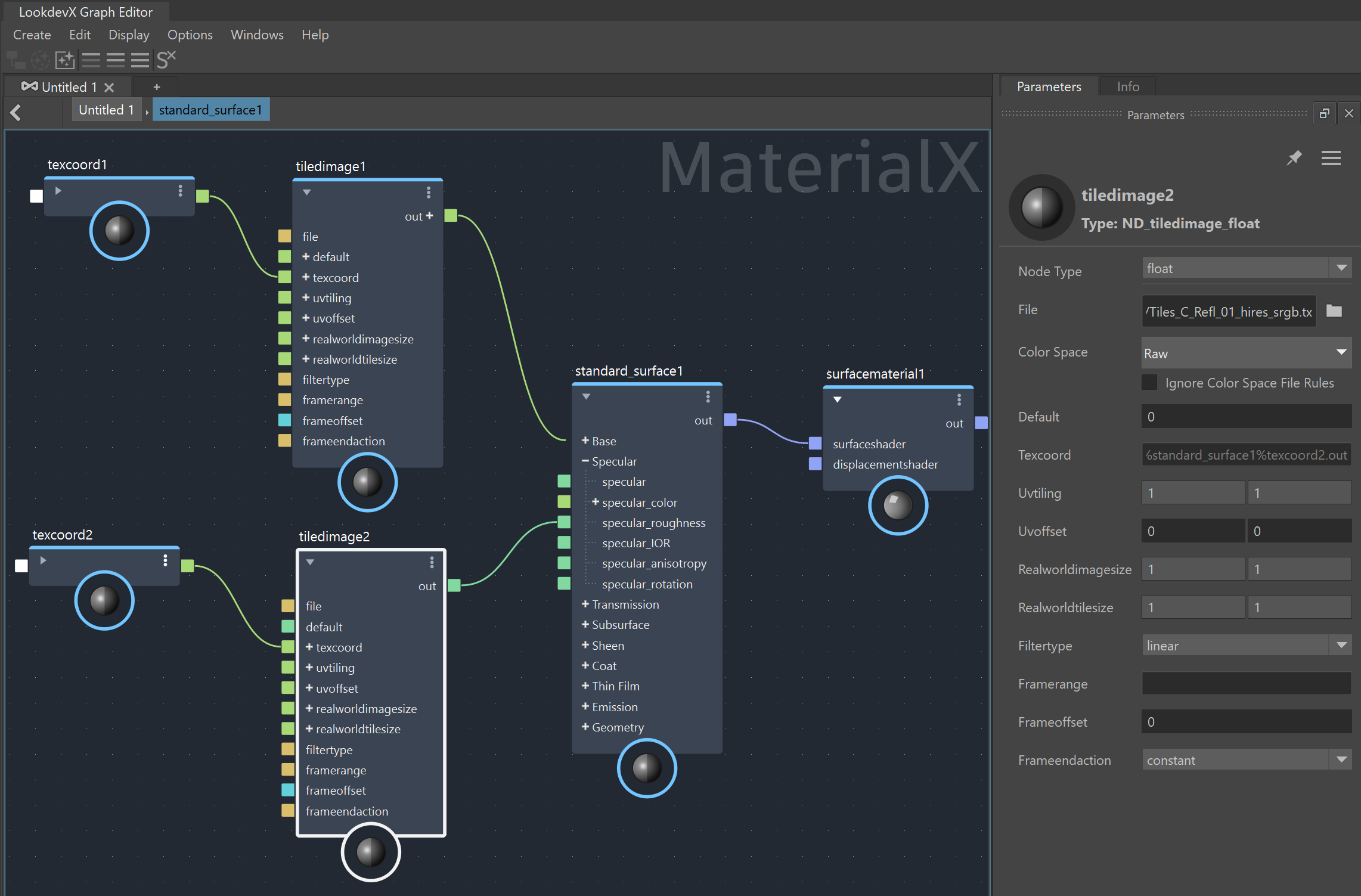1361x896 pixels.
Task: Enable Ignore Color Space File Rules checkbox
Action: (1149, 383)
